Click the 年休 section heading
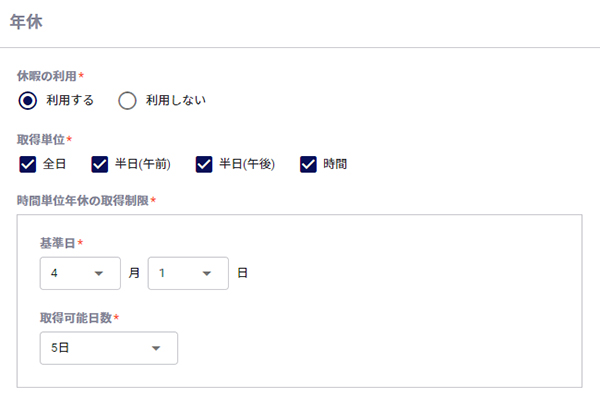The width and height of the screenshot is (600, 398). [x=26, y=21]
